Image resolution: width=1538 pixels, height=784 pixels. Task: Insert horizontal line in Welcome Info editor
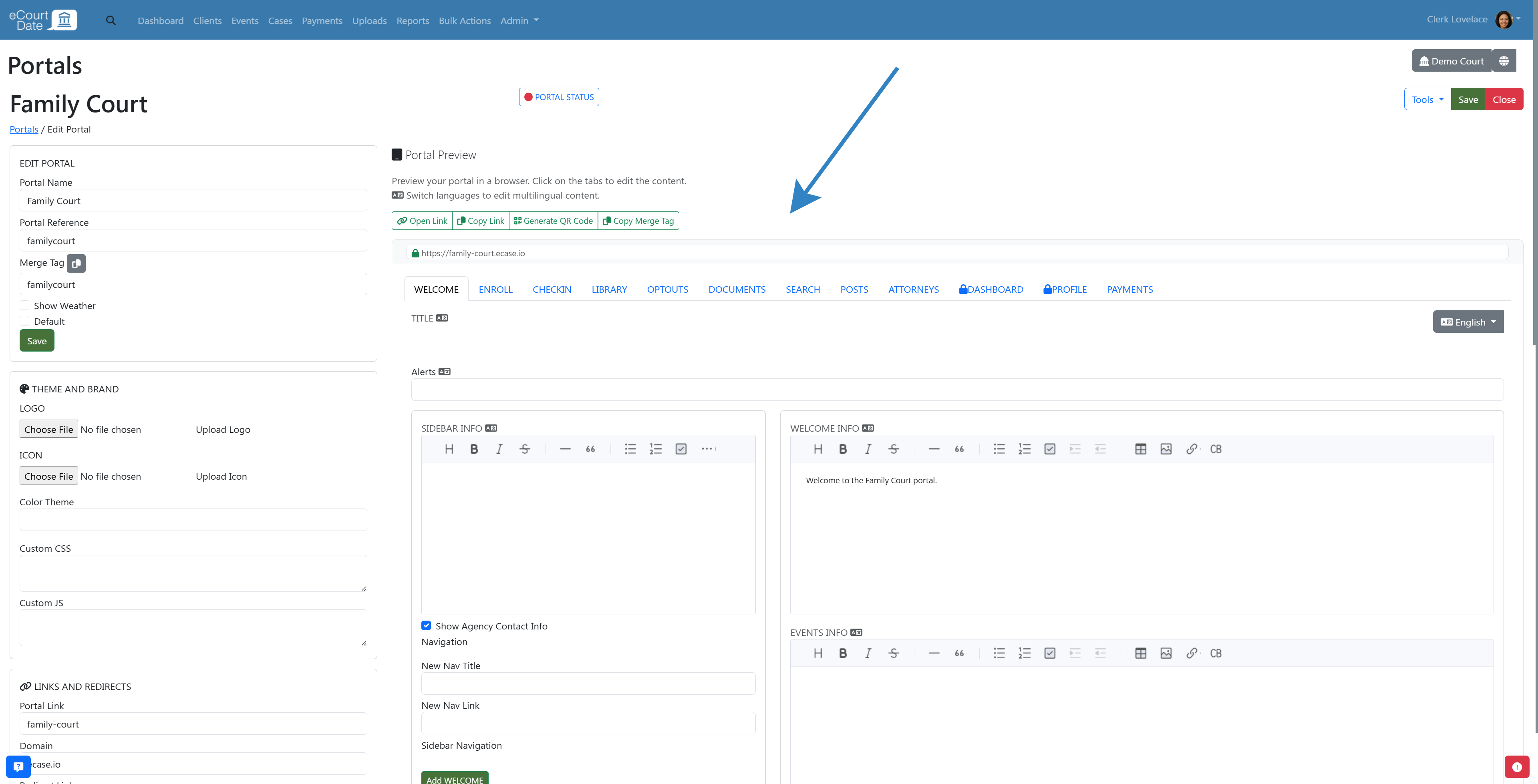click(934, 449)
